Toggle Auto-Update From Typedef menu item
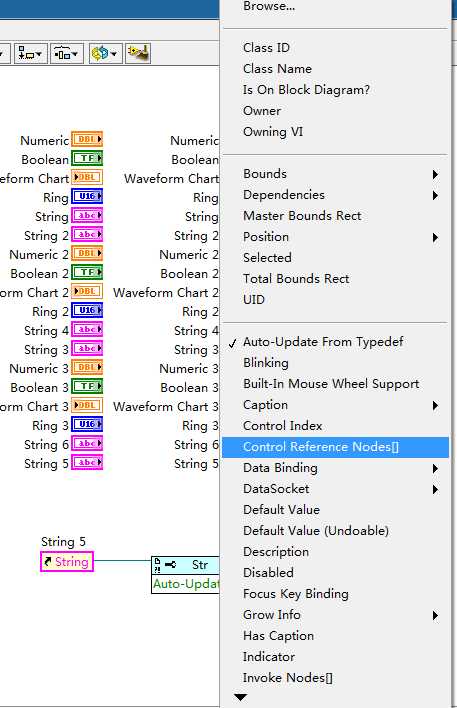The width and height of the screenshot is (457, 708). 335,342
